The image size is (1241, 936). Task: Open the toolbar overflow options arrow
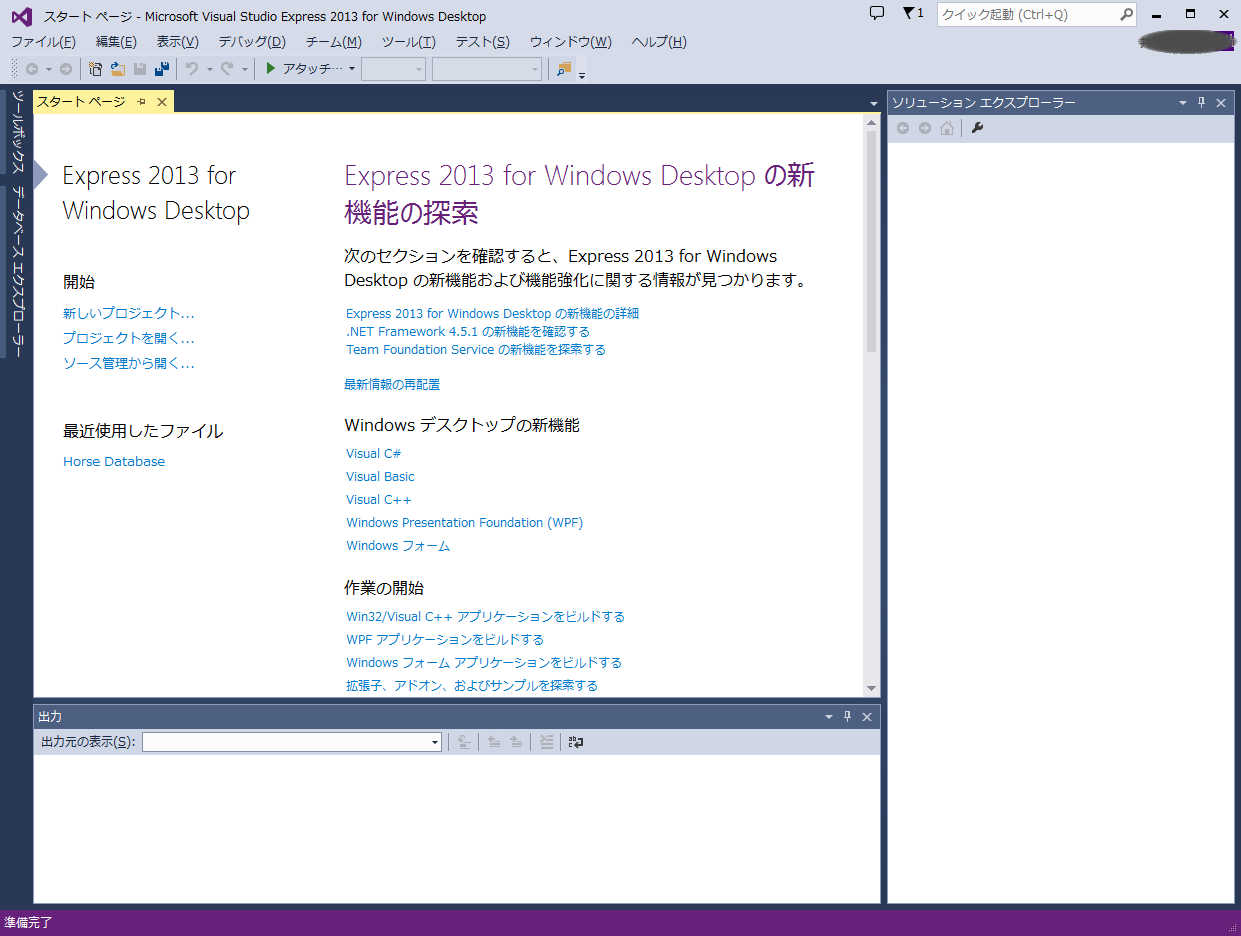pos(582,74)
